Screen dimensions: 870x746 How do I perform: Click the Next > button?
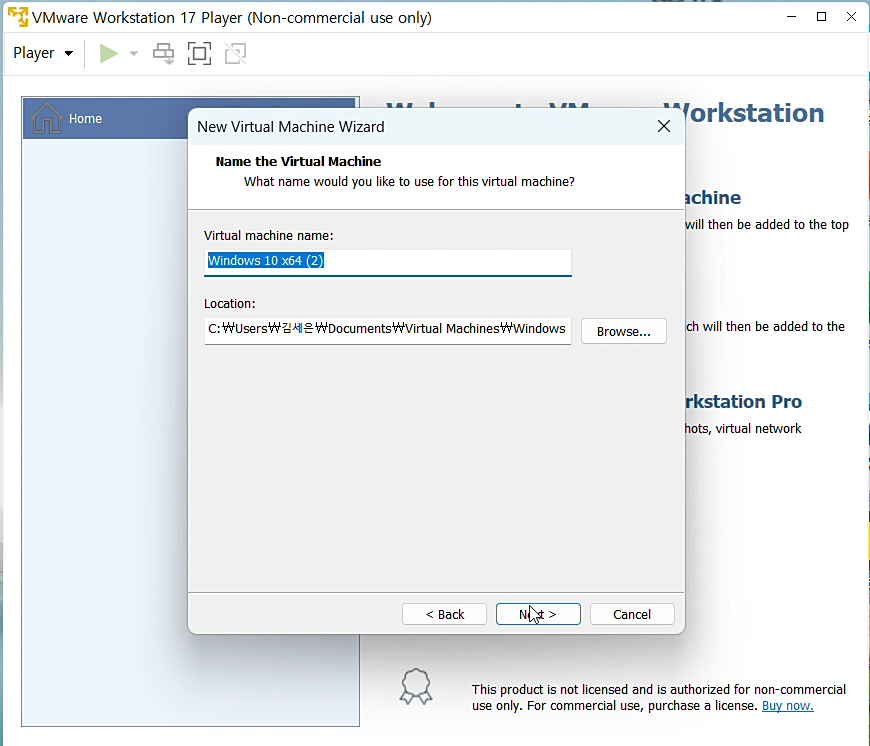[x=538, y=614]
